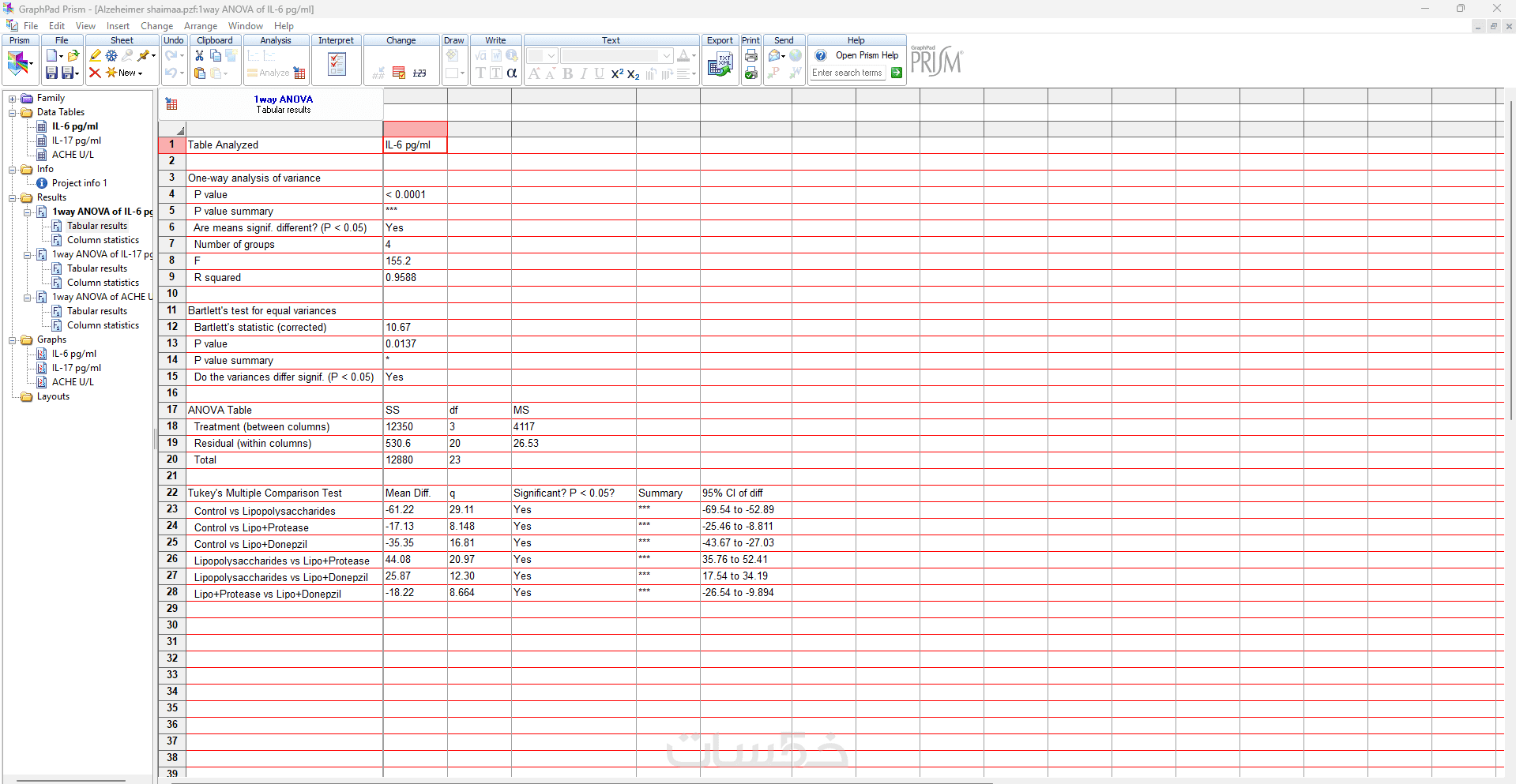The height and width of the screenshot is (784, 1516).
Task: Click the vertical scrollbar of results sheet
Action: (x=1510, y=261)
